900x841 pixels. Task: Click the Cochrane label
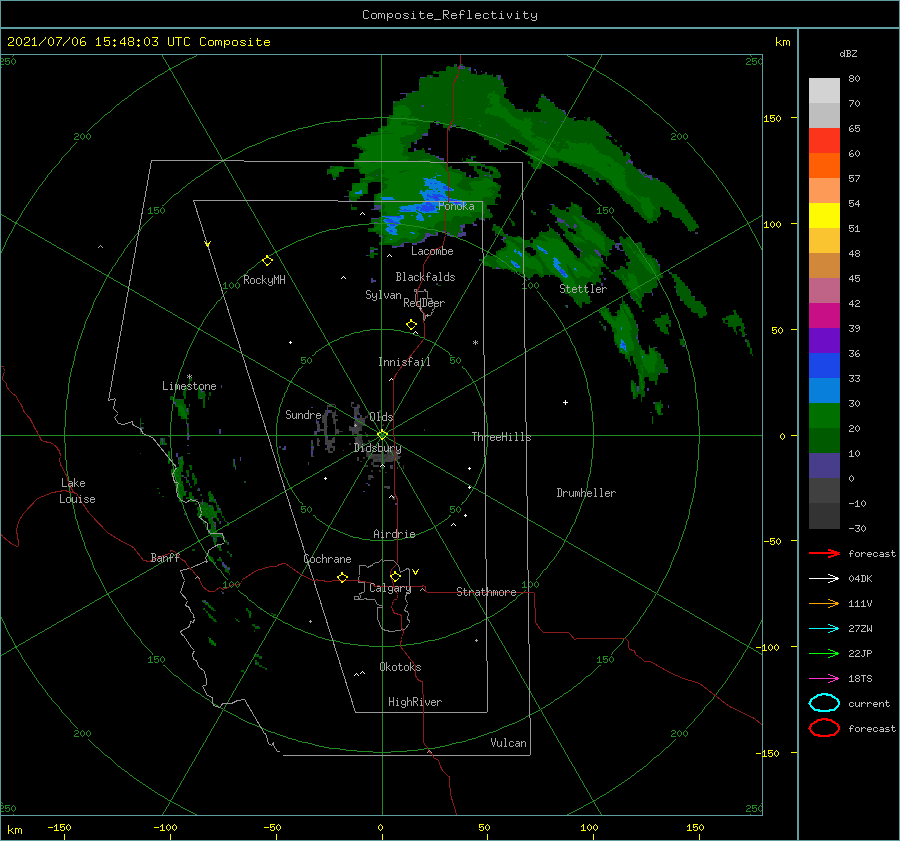(x=327, y=559)
